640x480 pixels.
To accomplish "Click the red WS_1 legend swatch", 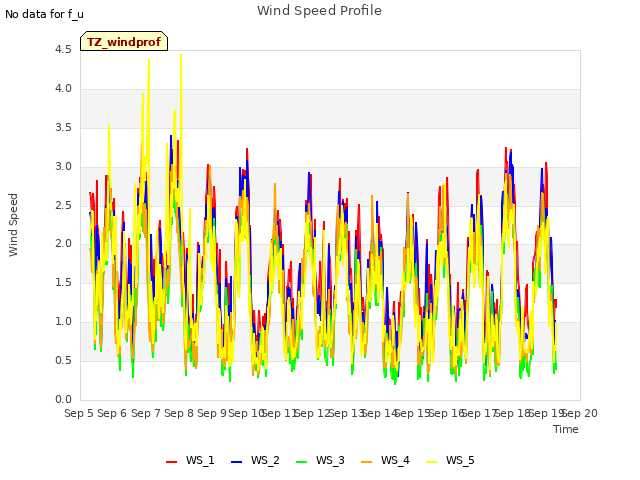I will pyautogui.click(x=171, y=461).
